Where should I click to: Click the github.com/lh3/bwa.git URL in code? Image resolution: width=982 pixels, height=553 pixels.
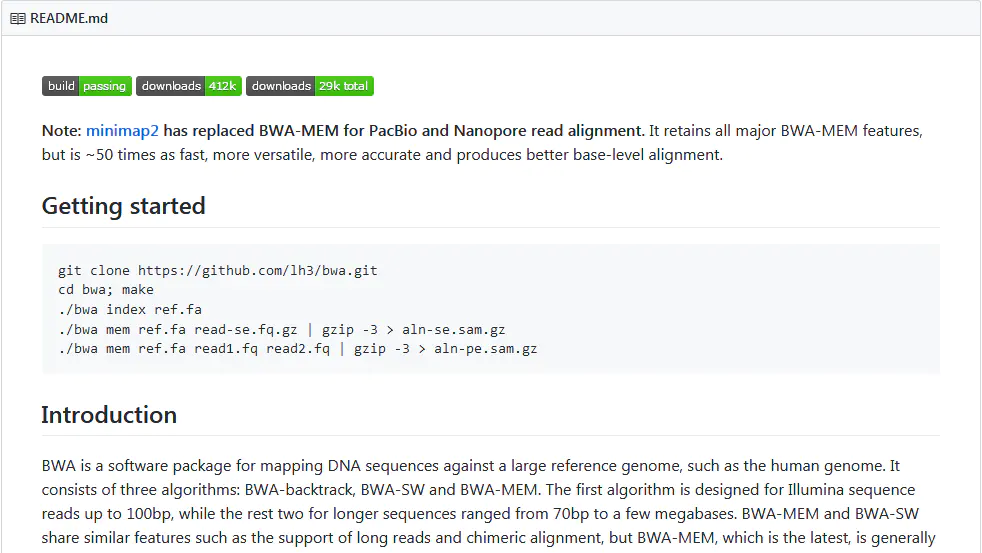click(x=257, y=271)
